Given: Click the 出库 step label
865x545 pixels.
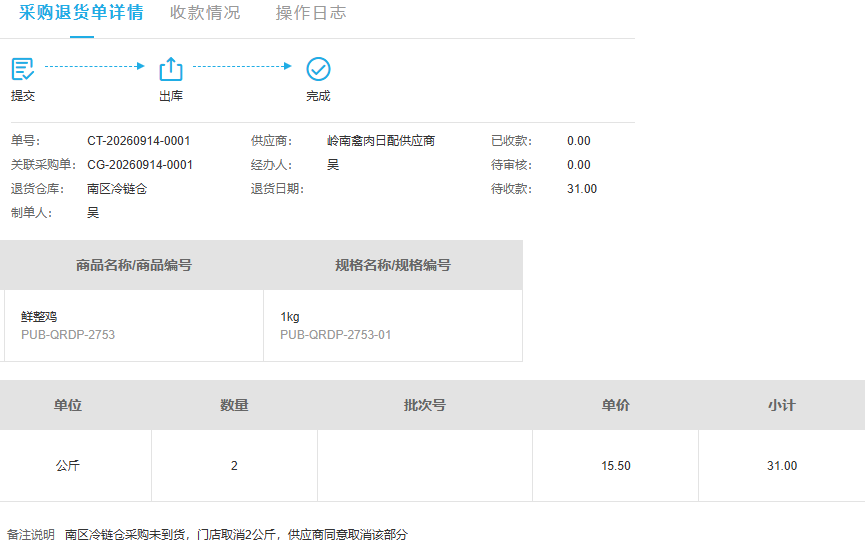Looking at the screenshot, I should click(171, 96).
